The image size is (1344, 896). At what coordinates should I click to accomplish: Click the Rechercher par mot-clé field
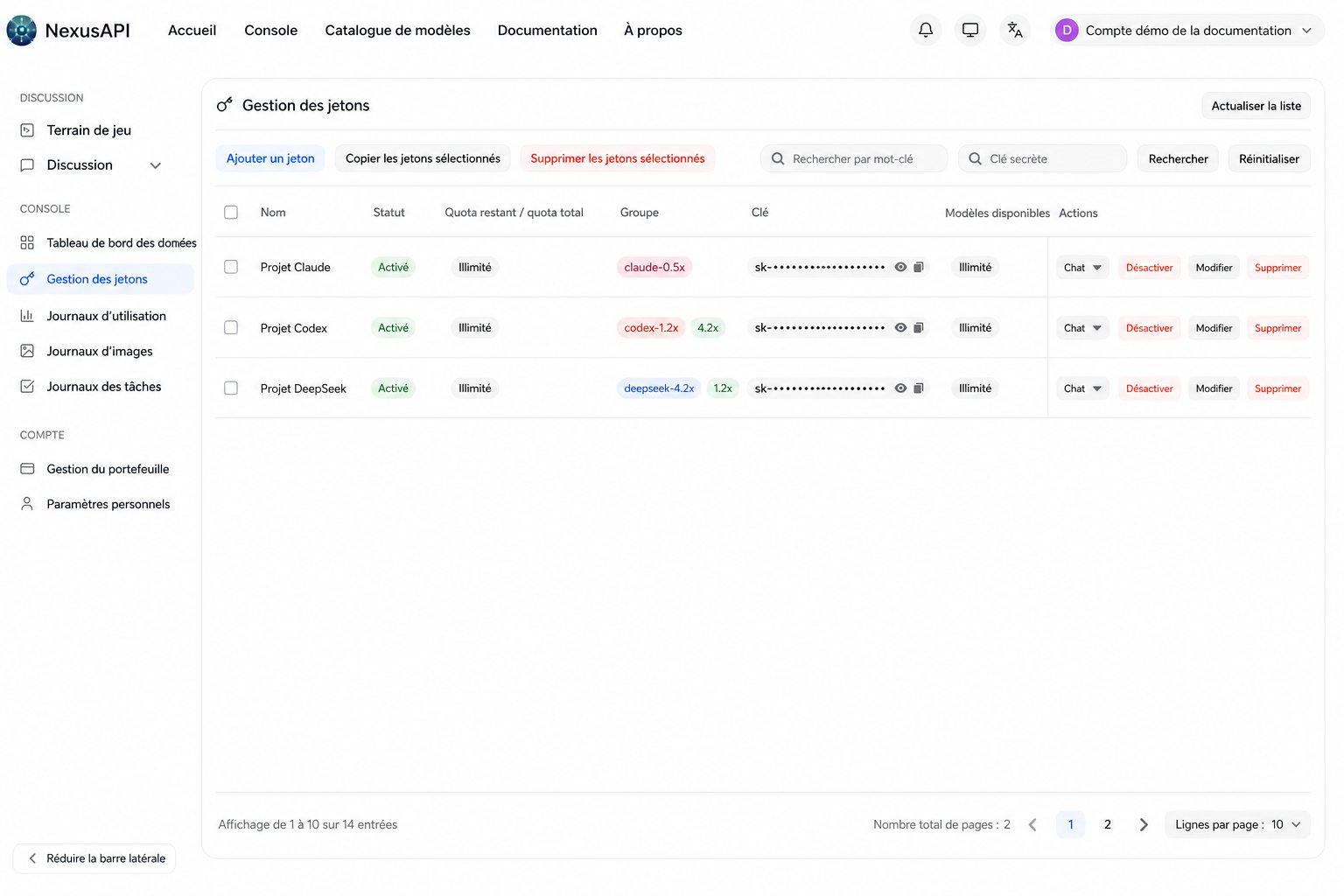854,158
